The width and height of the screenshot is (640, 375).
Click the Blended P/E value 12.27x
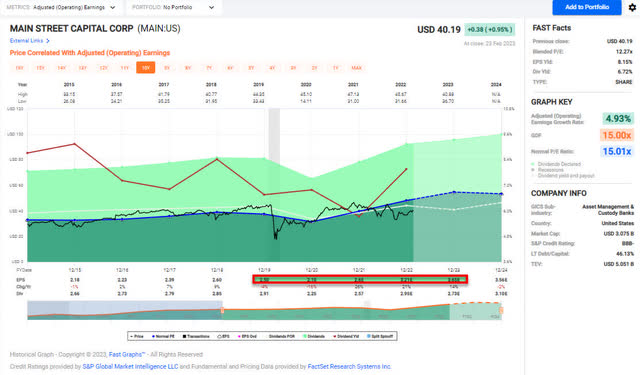[624, 52]
